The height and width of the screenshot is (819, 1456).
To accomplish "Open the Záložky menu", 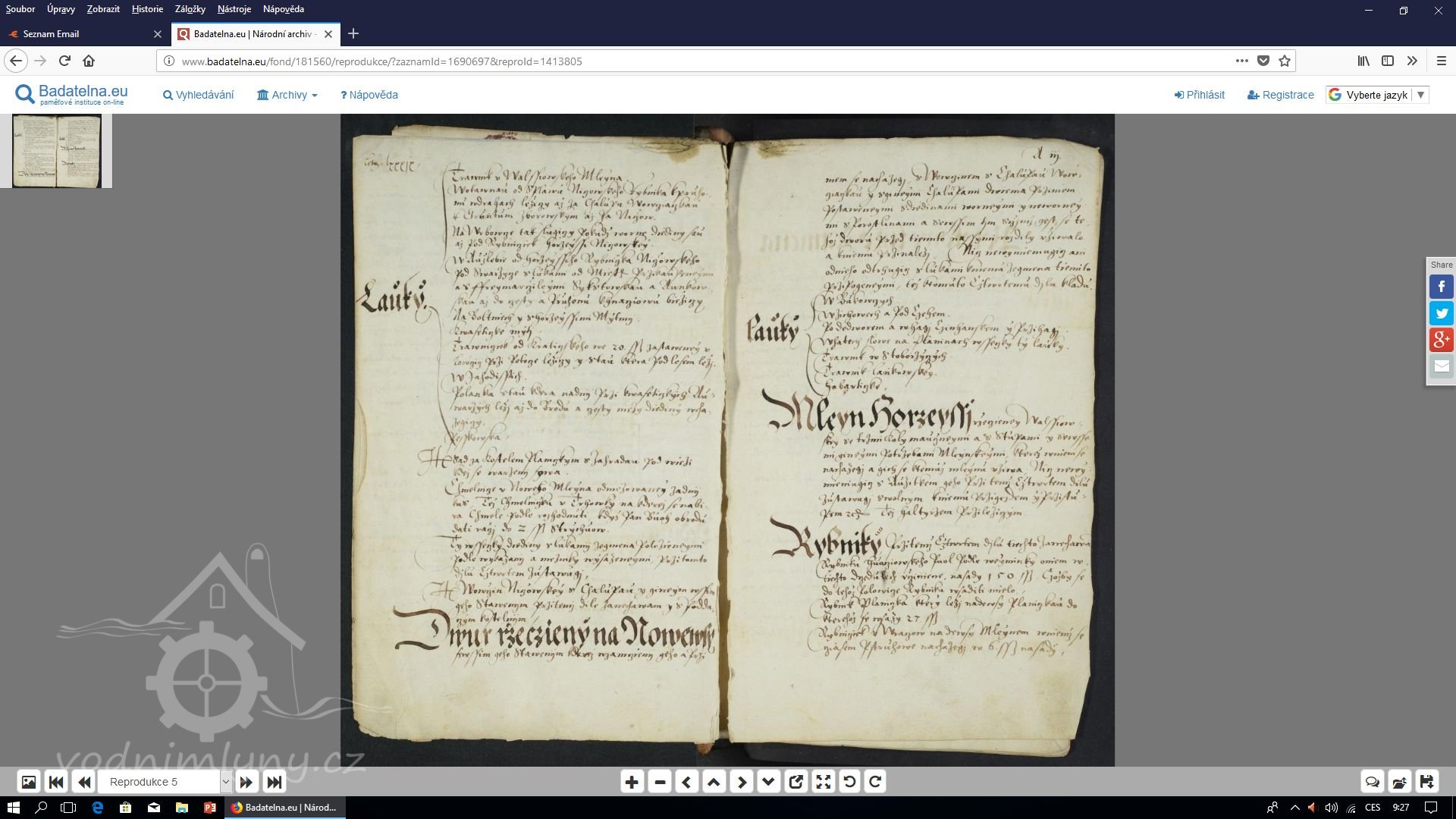I will [190, 9].
